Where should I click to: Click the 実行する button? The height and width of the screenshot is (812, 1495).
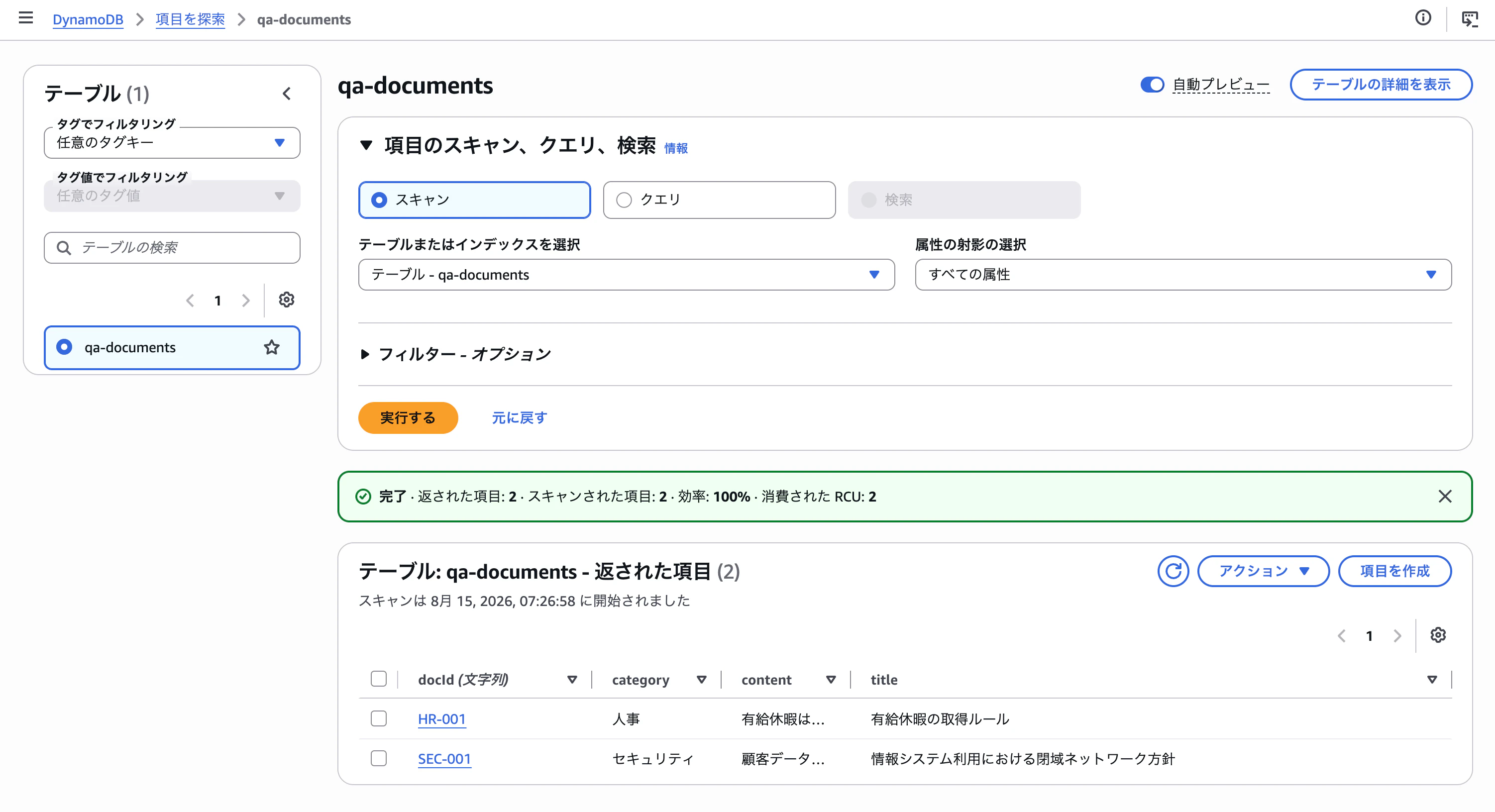point(408,418)
